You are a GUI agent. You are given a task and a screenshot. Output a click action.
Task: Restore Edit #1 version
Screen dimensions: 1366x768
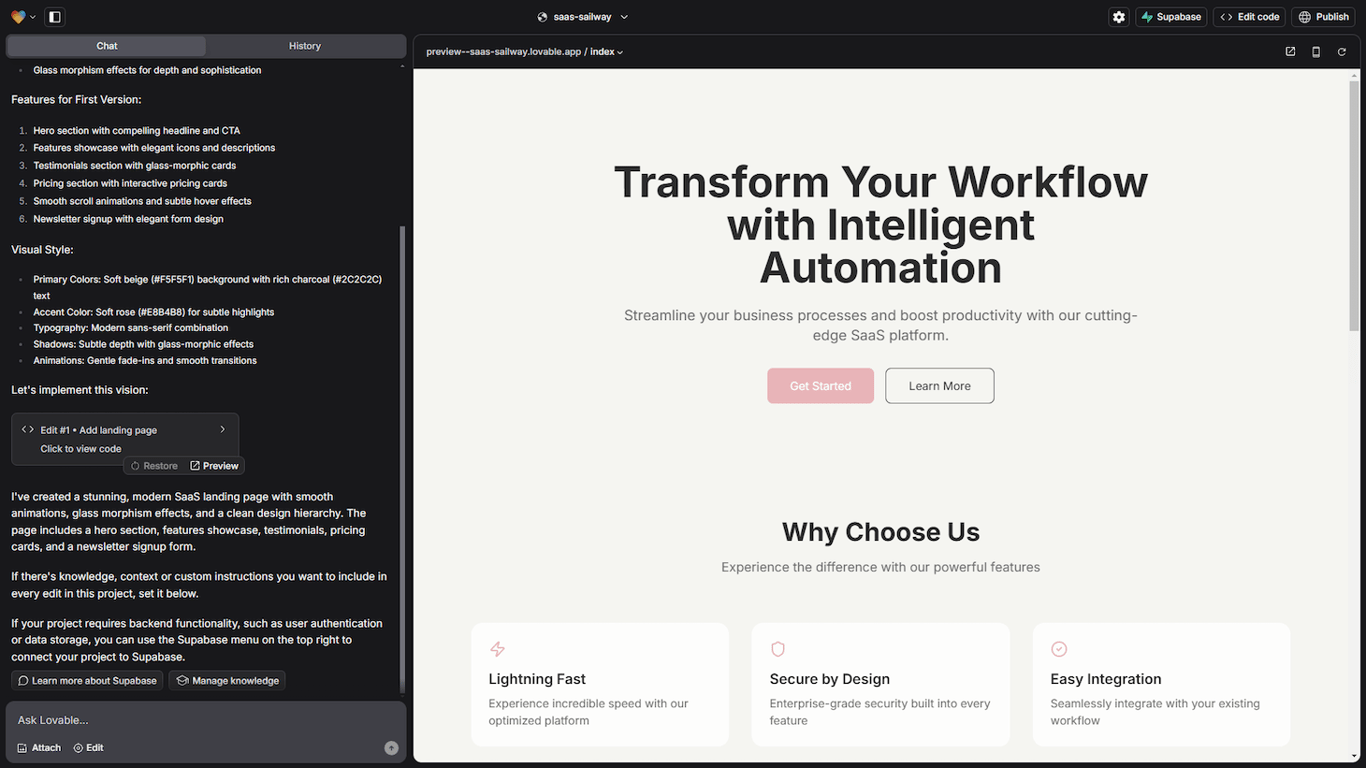pos(154,466)
